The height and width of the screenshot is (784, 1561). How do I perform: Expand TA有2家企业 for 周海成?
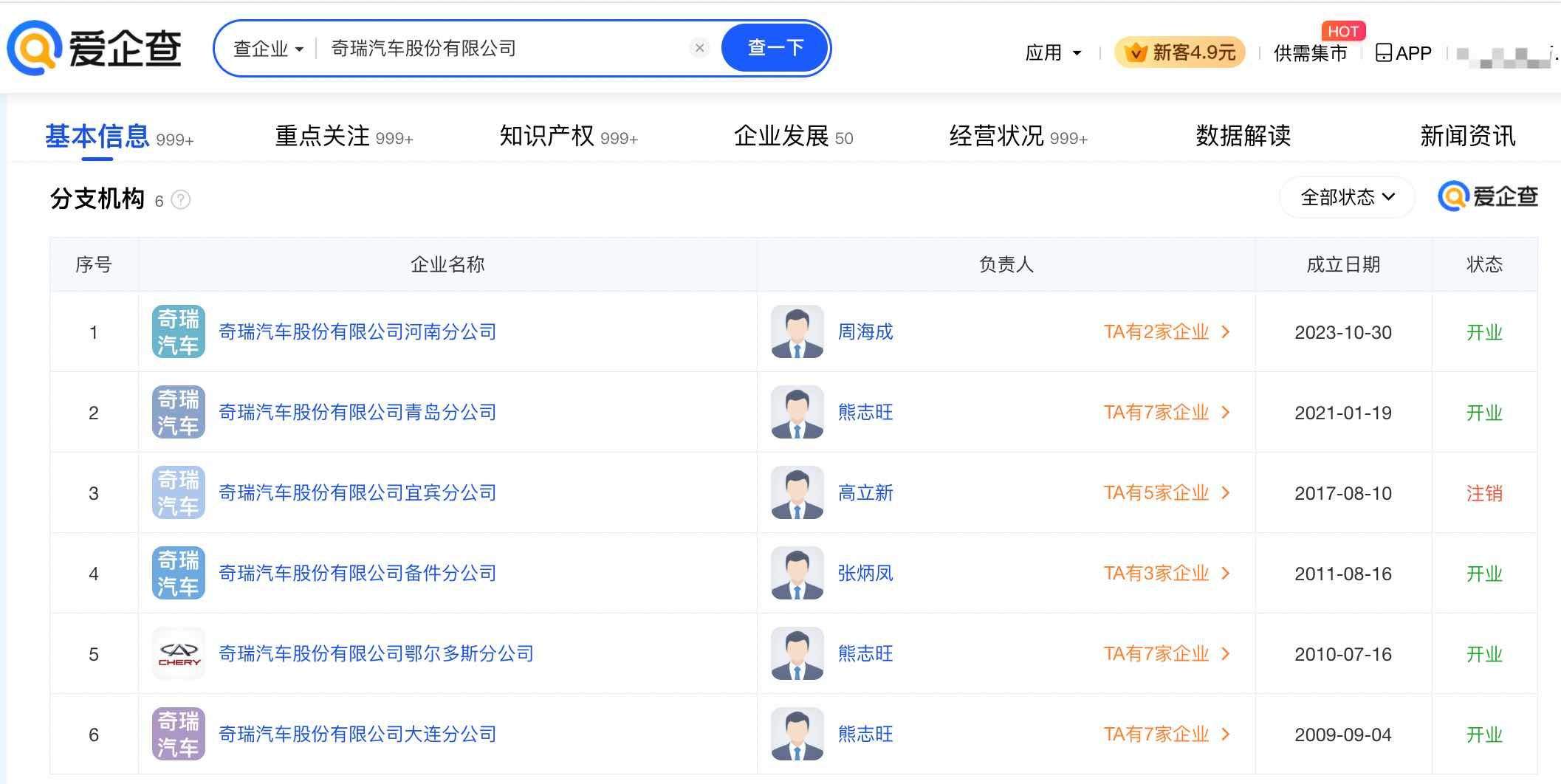coord(1166,332)
